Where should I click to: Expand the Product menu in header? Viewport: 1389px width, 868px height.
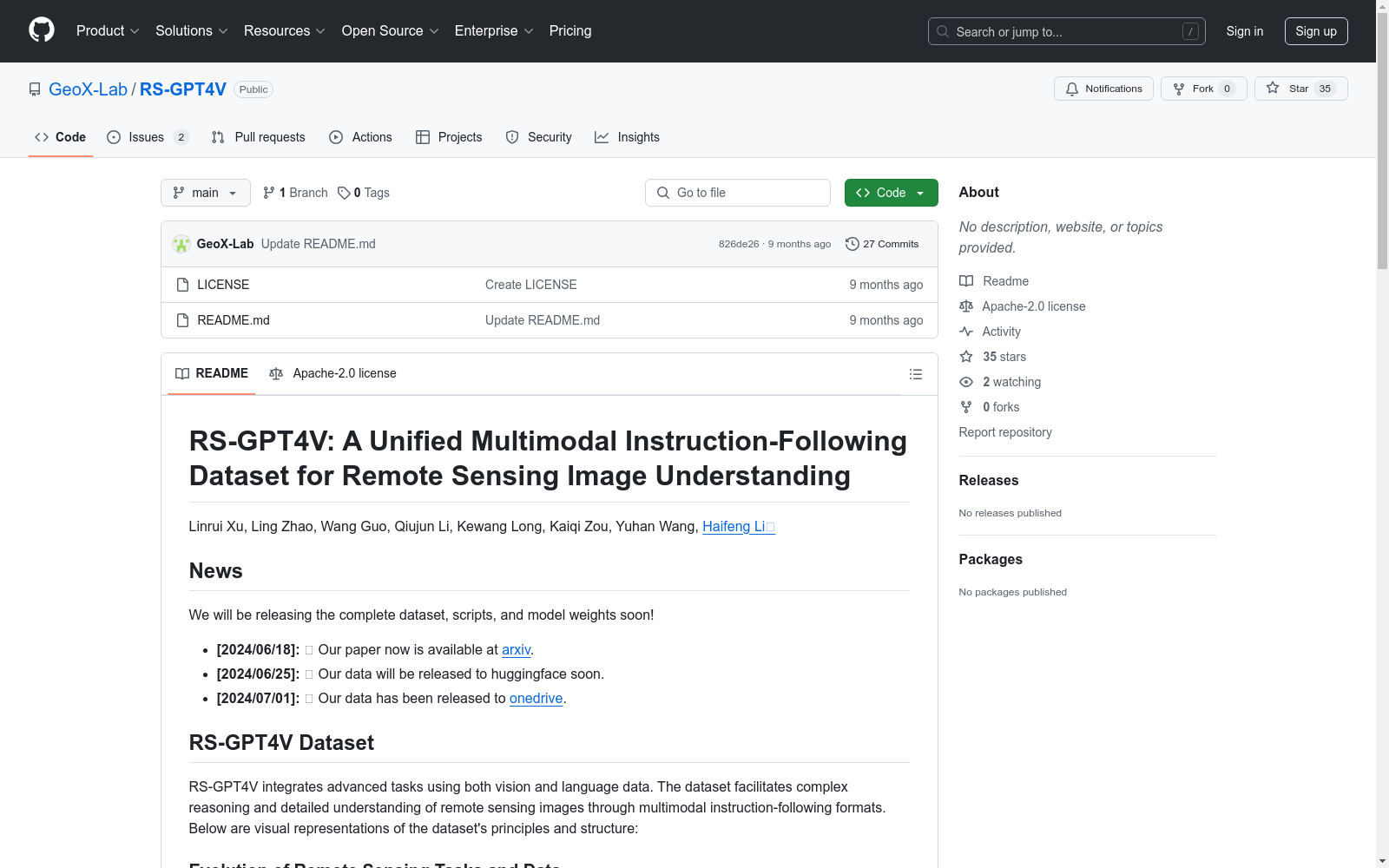point(108,30)
